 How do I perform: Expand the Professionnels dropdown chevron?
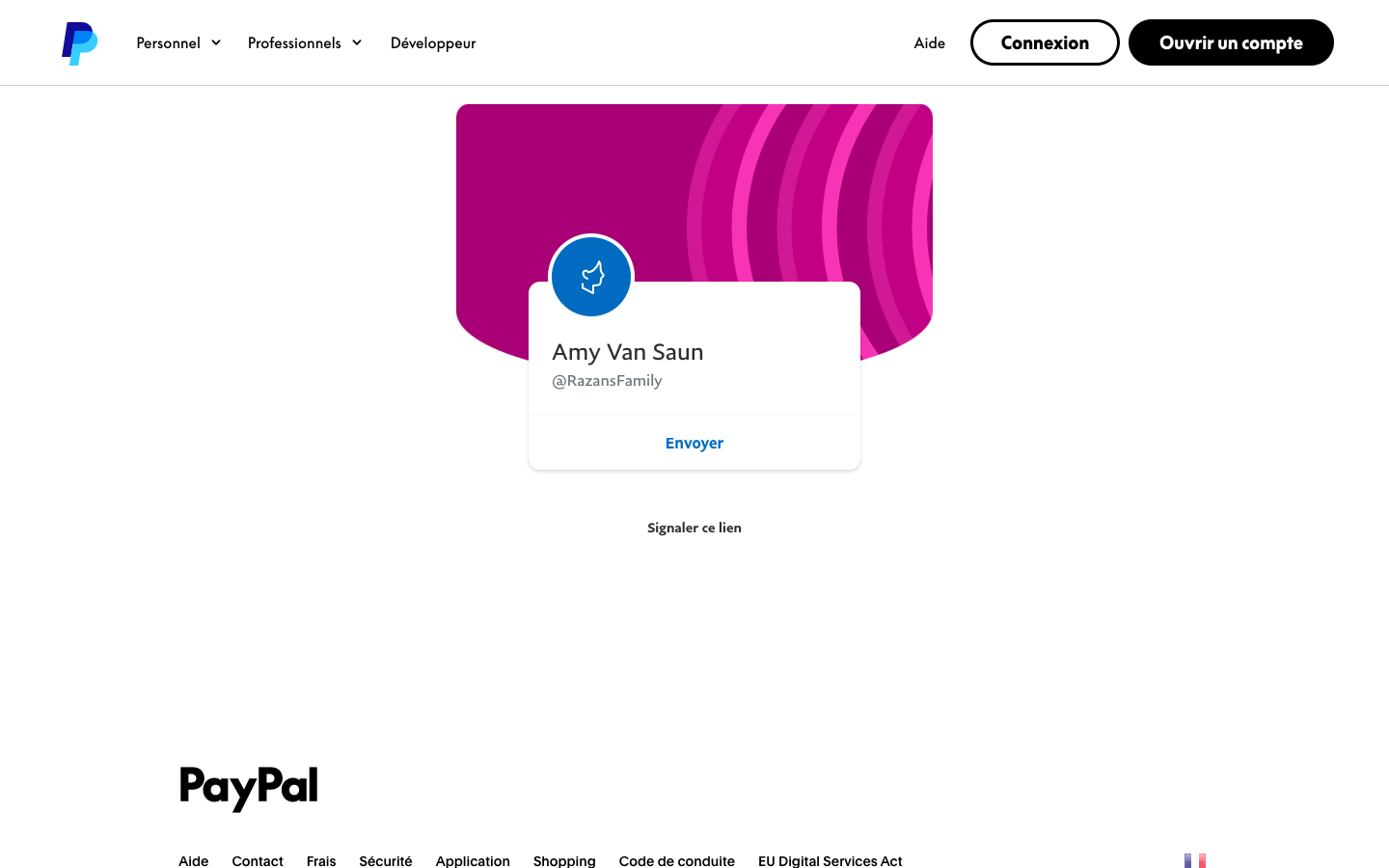pyautogui.click(x=357, y=42)
